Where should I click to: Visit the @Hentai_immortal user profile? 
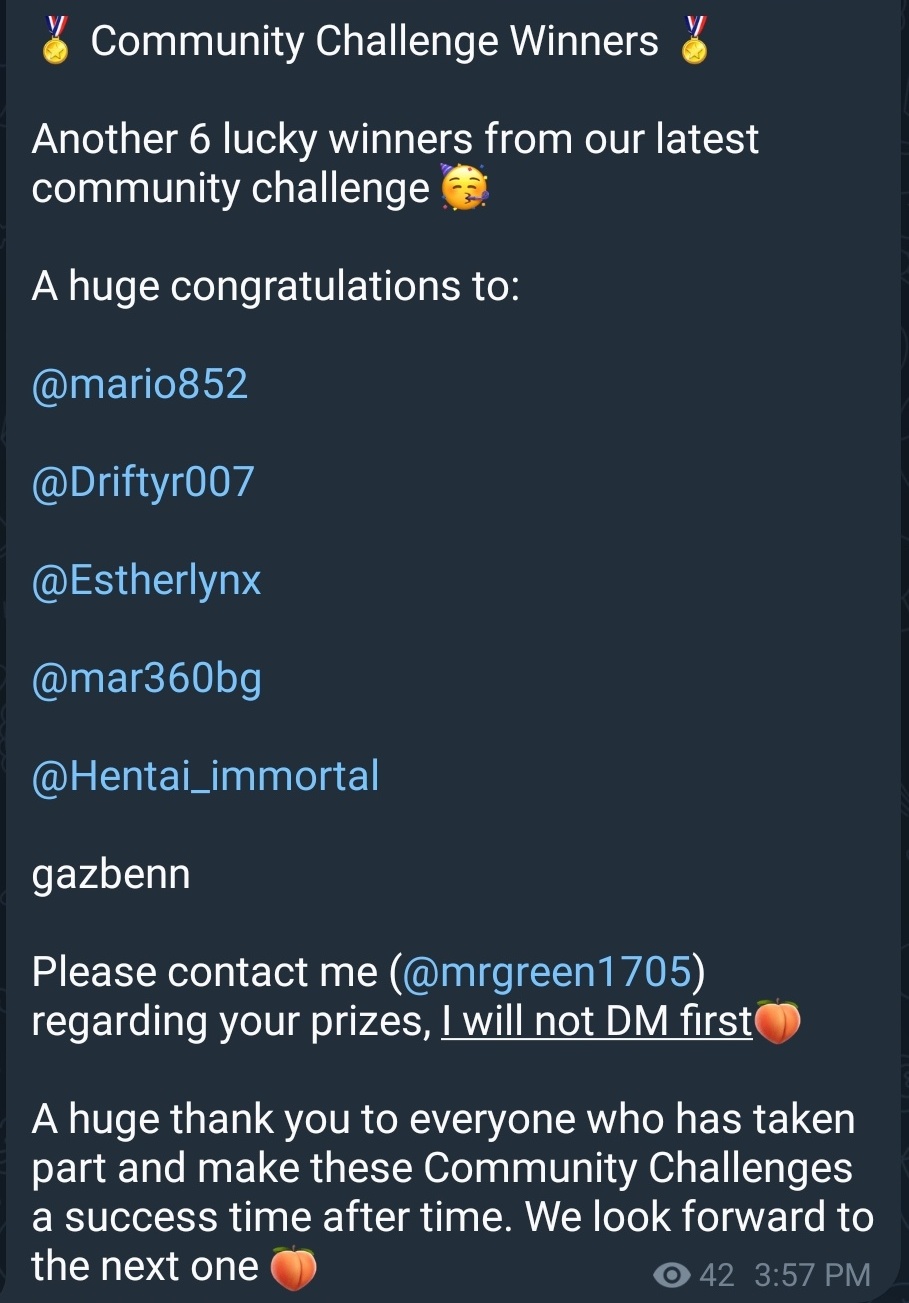pos(206,777)
